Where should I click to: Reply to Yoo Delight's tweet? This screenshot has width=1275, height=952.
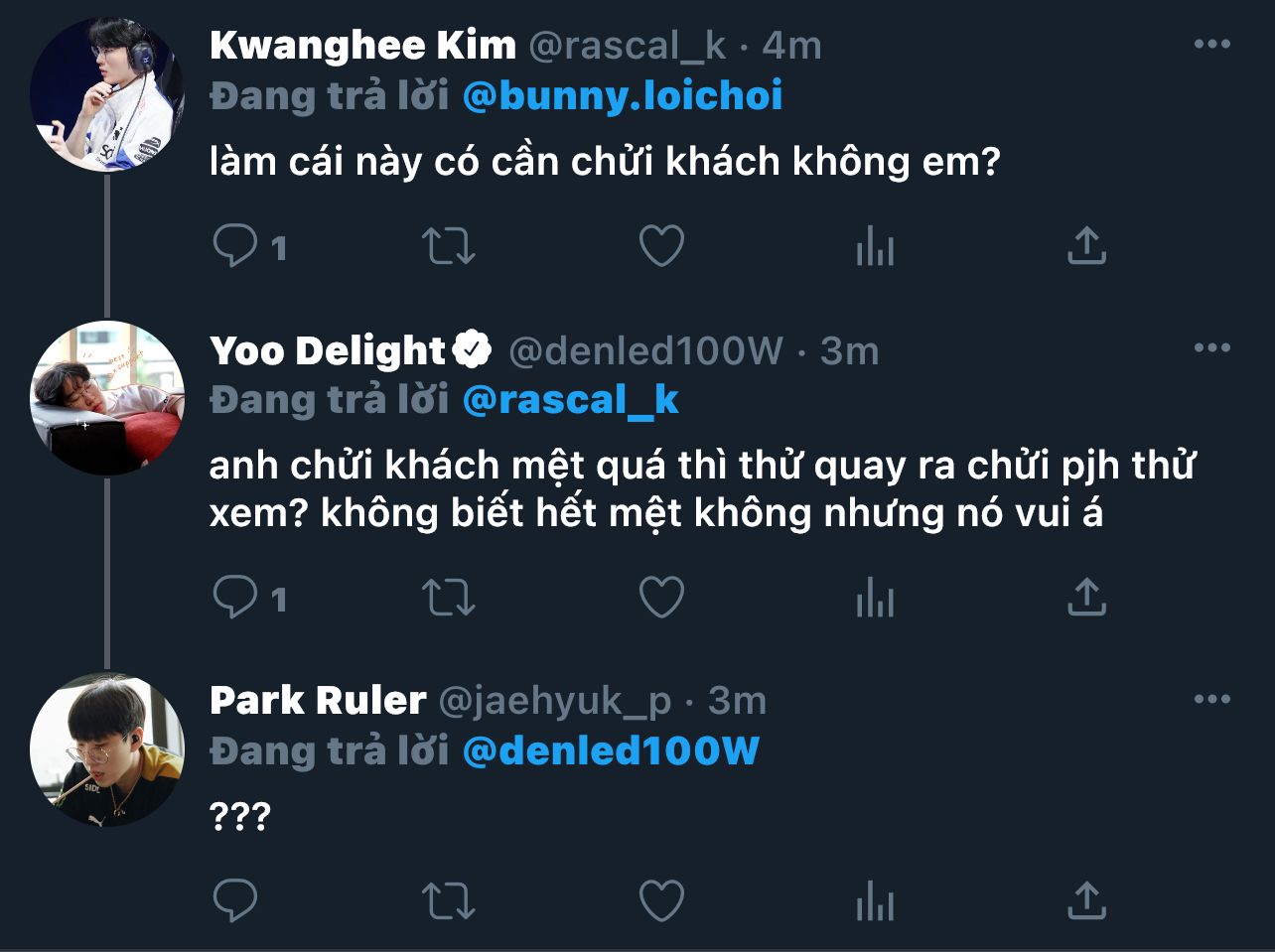click(235, 598)
